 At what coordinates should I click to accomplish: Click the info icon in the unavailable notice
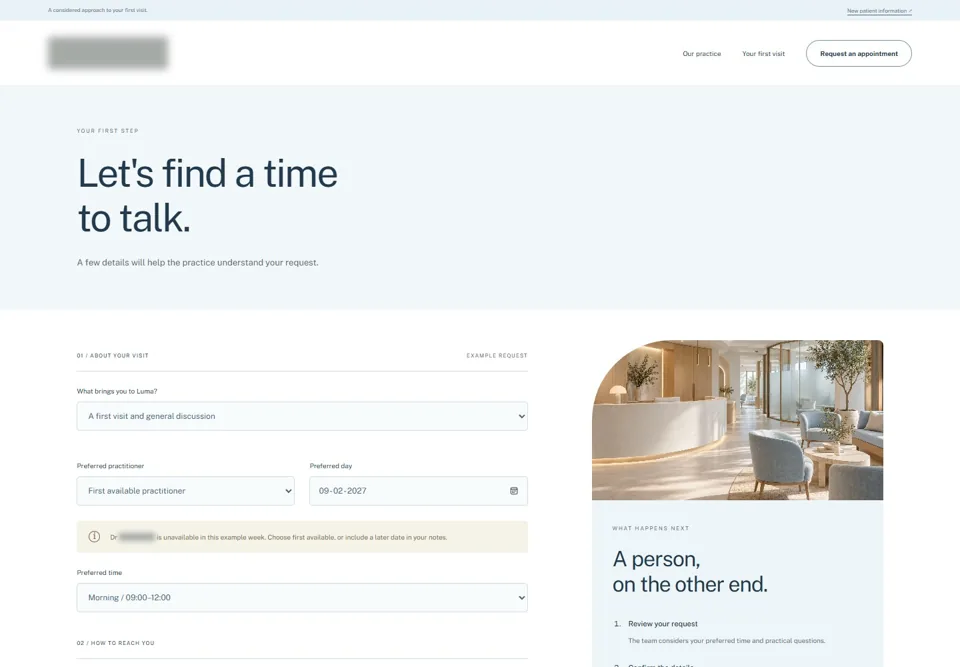(x=94, y=537)
